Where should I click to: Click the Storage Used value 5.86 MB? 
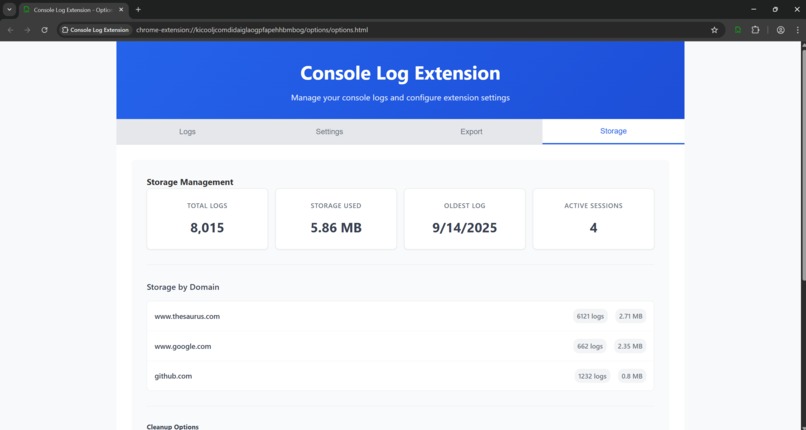click(x=336, y=228)
